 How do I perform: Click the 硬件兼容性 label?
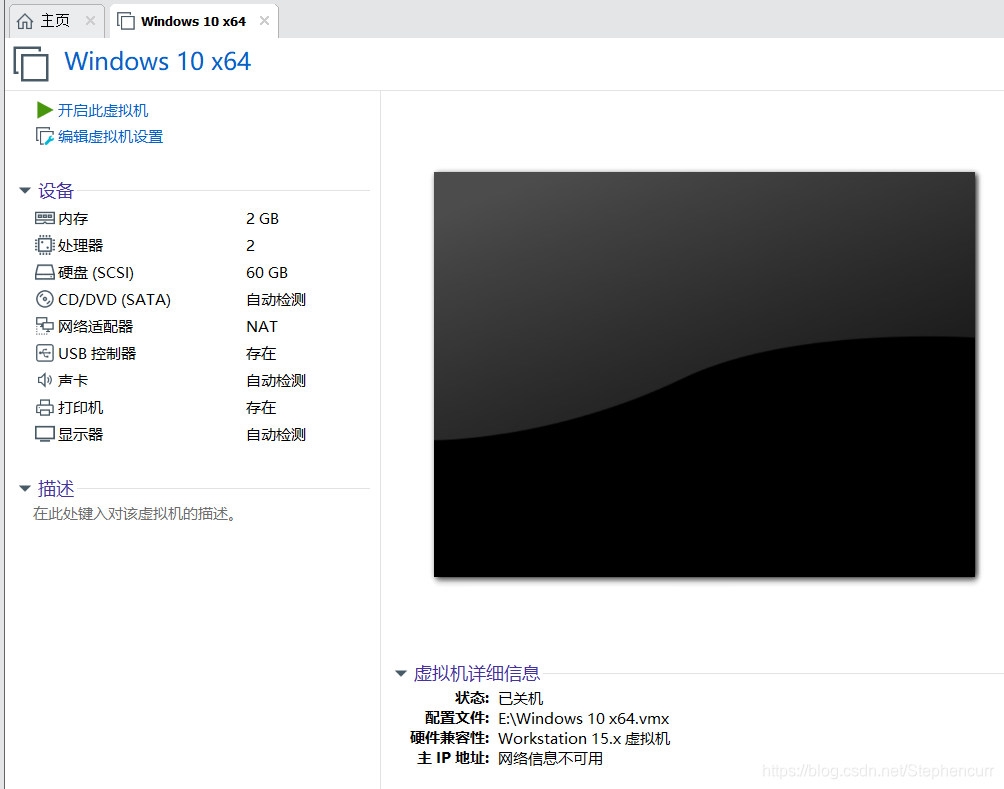pos(449,738)
